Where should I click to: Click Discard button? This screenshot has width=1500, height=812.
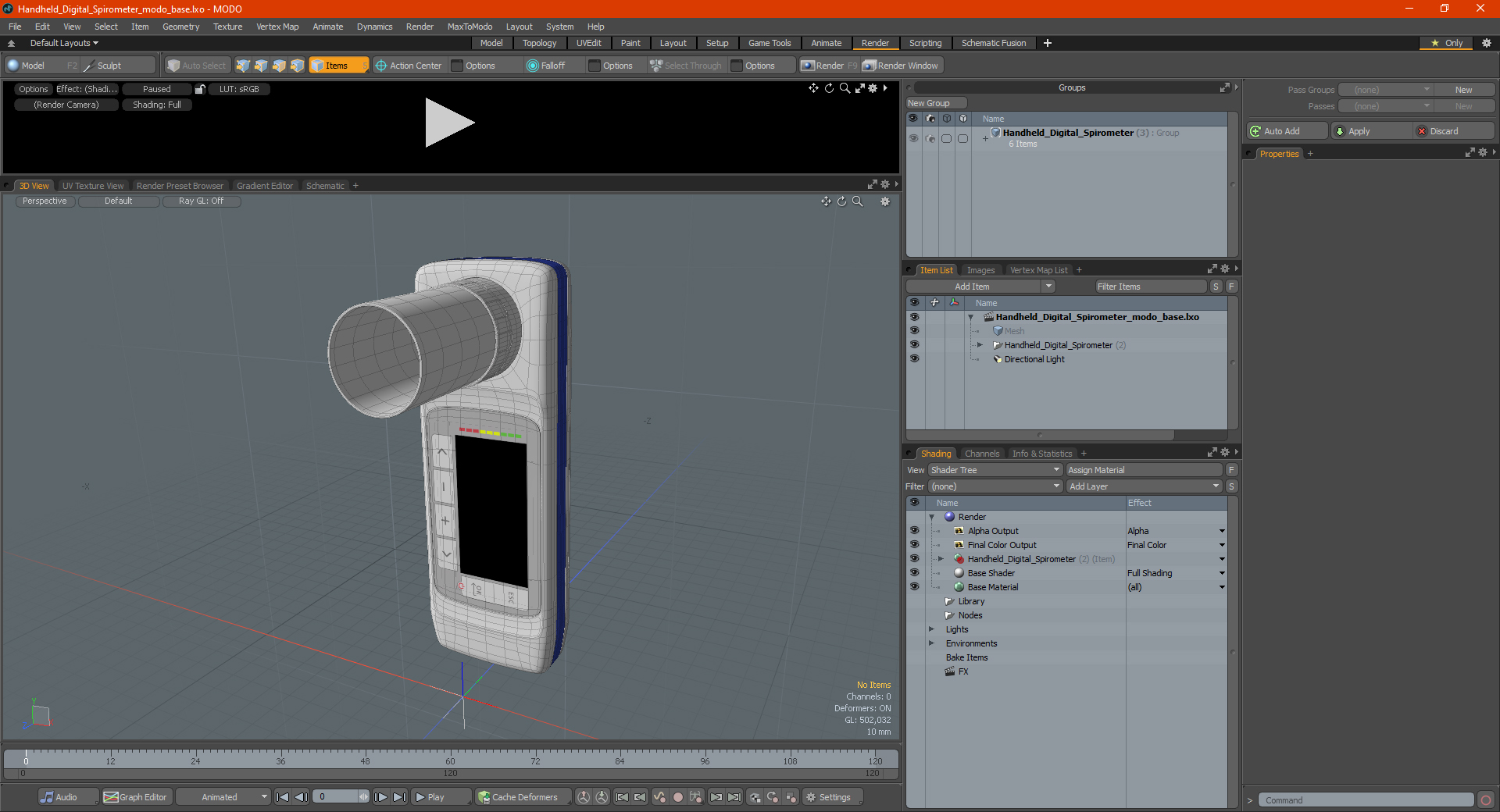[x=1453, y=131]
